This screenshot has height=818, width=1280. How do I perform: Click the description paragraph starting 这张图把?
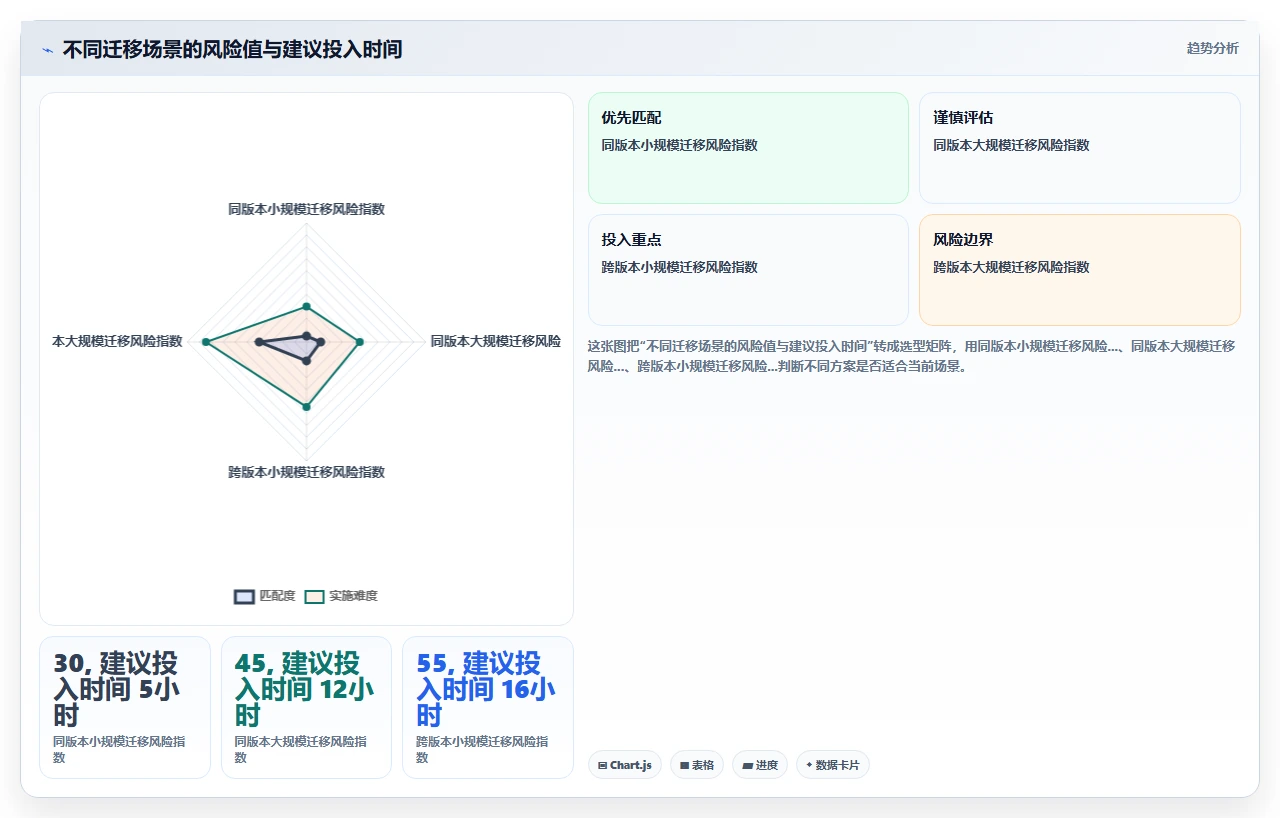(912, 356)
